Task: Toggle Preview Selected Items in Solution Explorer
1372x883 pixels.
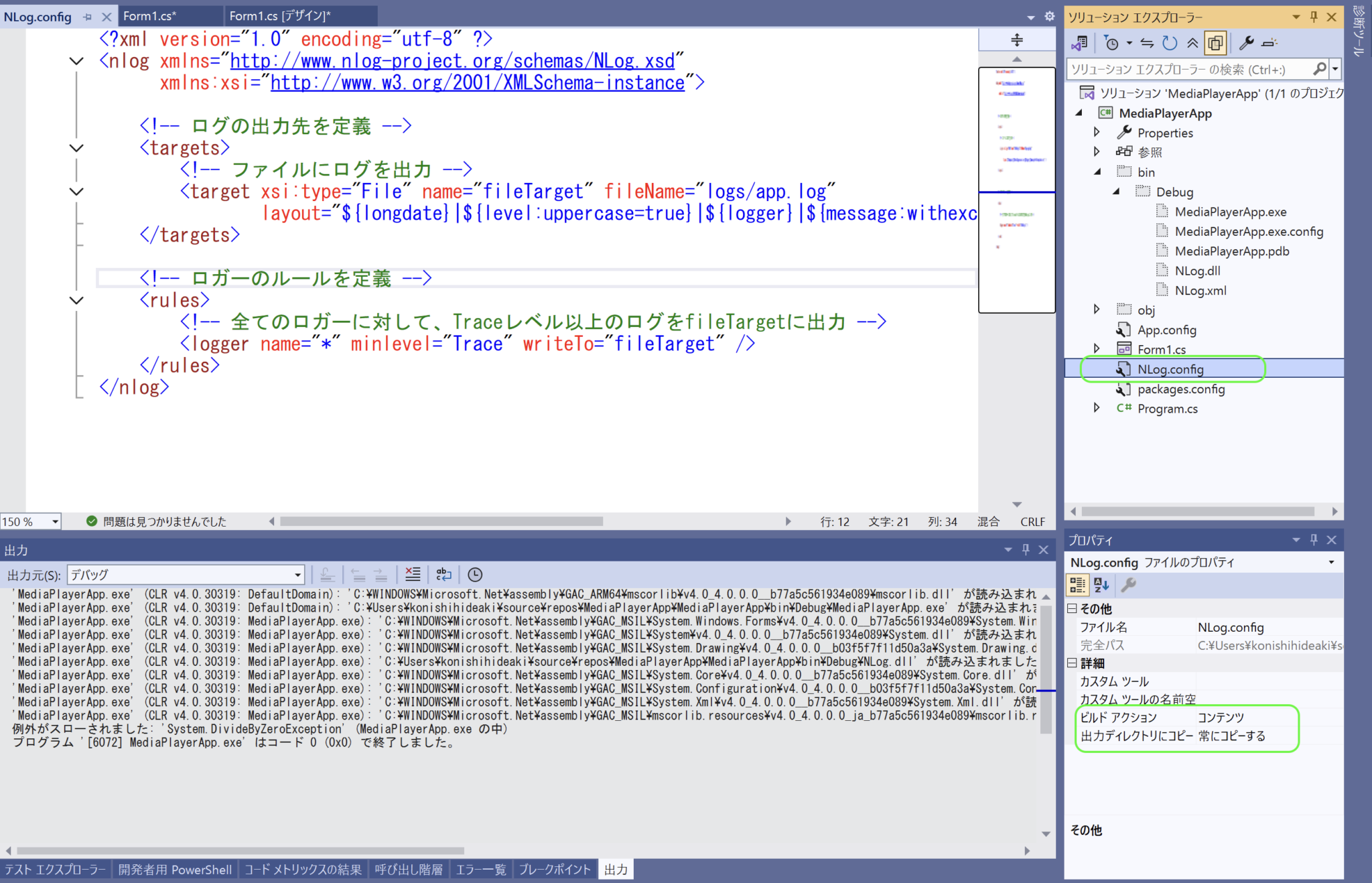Action: pos(1215,43)
